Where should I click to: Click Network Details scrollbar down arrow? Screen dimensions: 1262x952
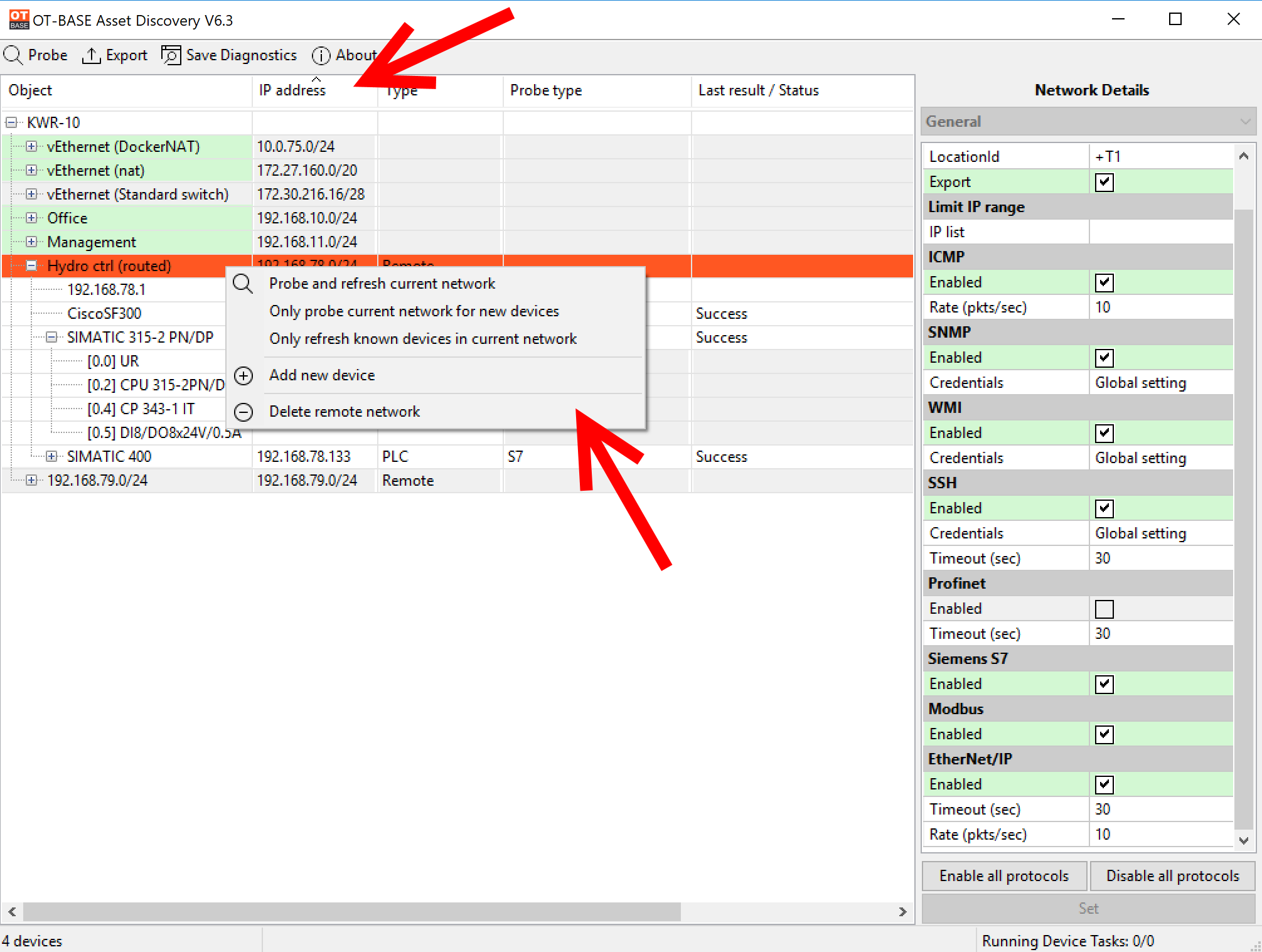click(1244, 841)
